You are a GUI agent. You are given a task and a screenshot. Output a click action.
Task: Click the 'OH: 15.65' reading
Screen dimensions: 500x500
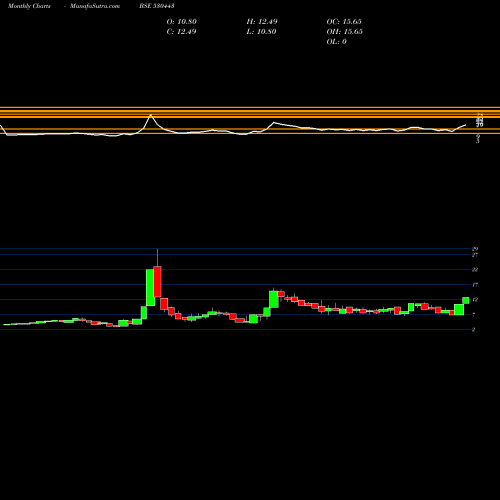[345, 32]
